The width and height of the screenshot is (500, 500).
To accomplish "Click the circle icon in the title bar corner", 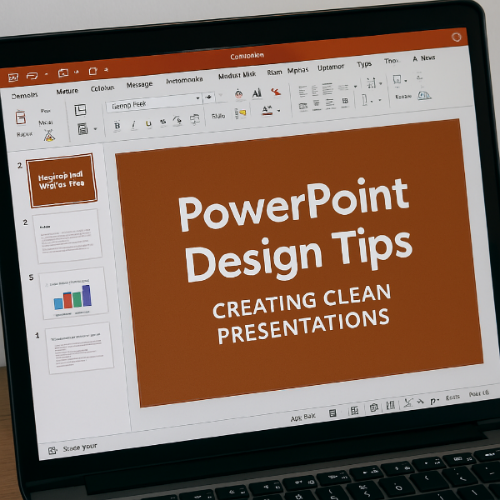I will pos(456,37).
